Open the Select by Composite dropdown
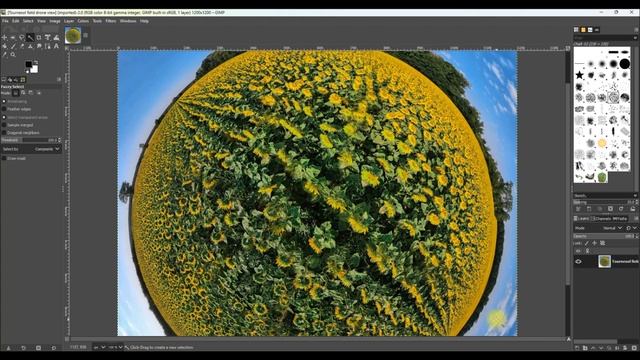Image resolution: width=640 pixels, height=360 pixels. [32, 149]
